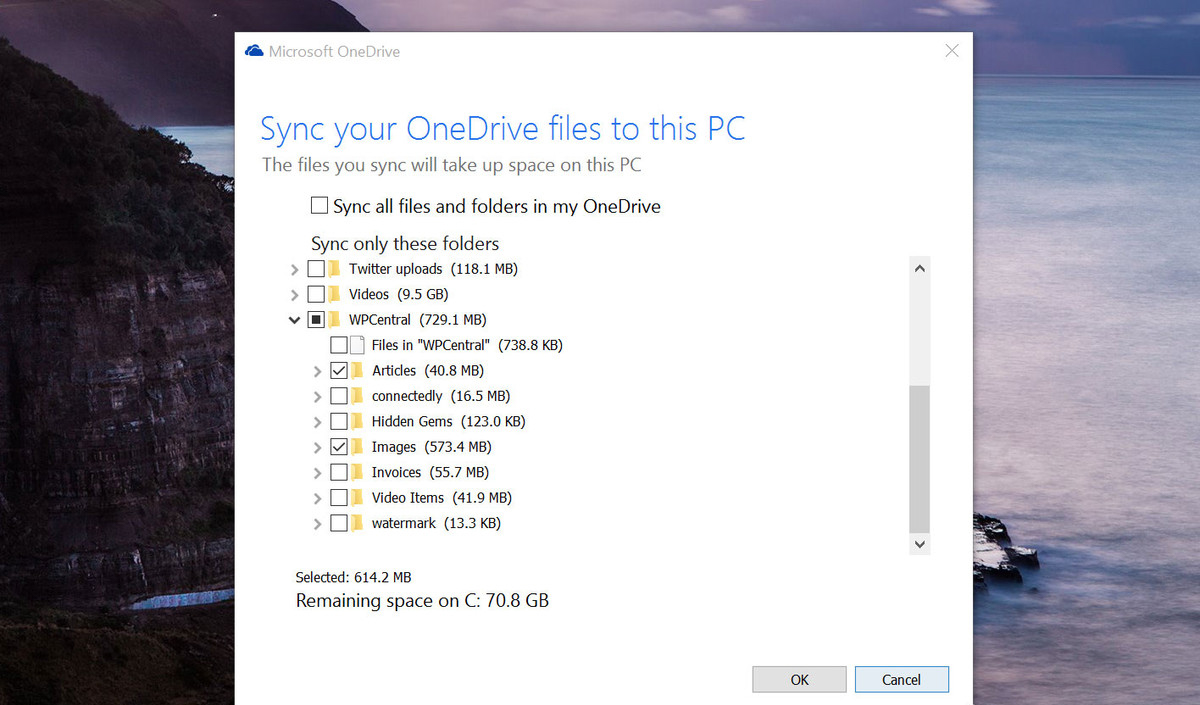Cancel the OneDrive sync dialog
Viewport: 1200px width, 705px height.
pos(901,678)
